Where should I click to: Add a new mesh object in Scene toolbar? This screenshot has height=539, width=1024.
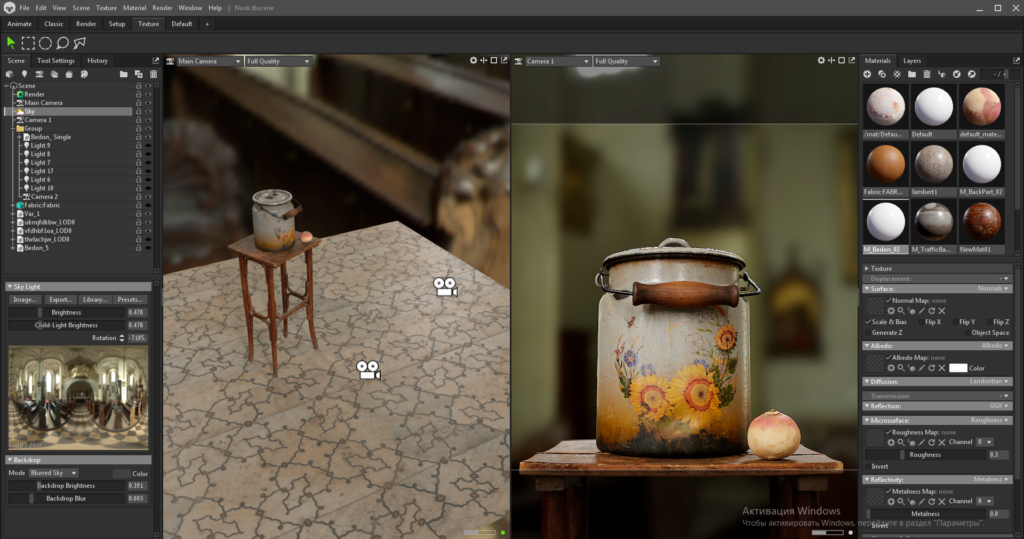click(9, 74)
